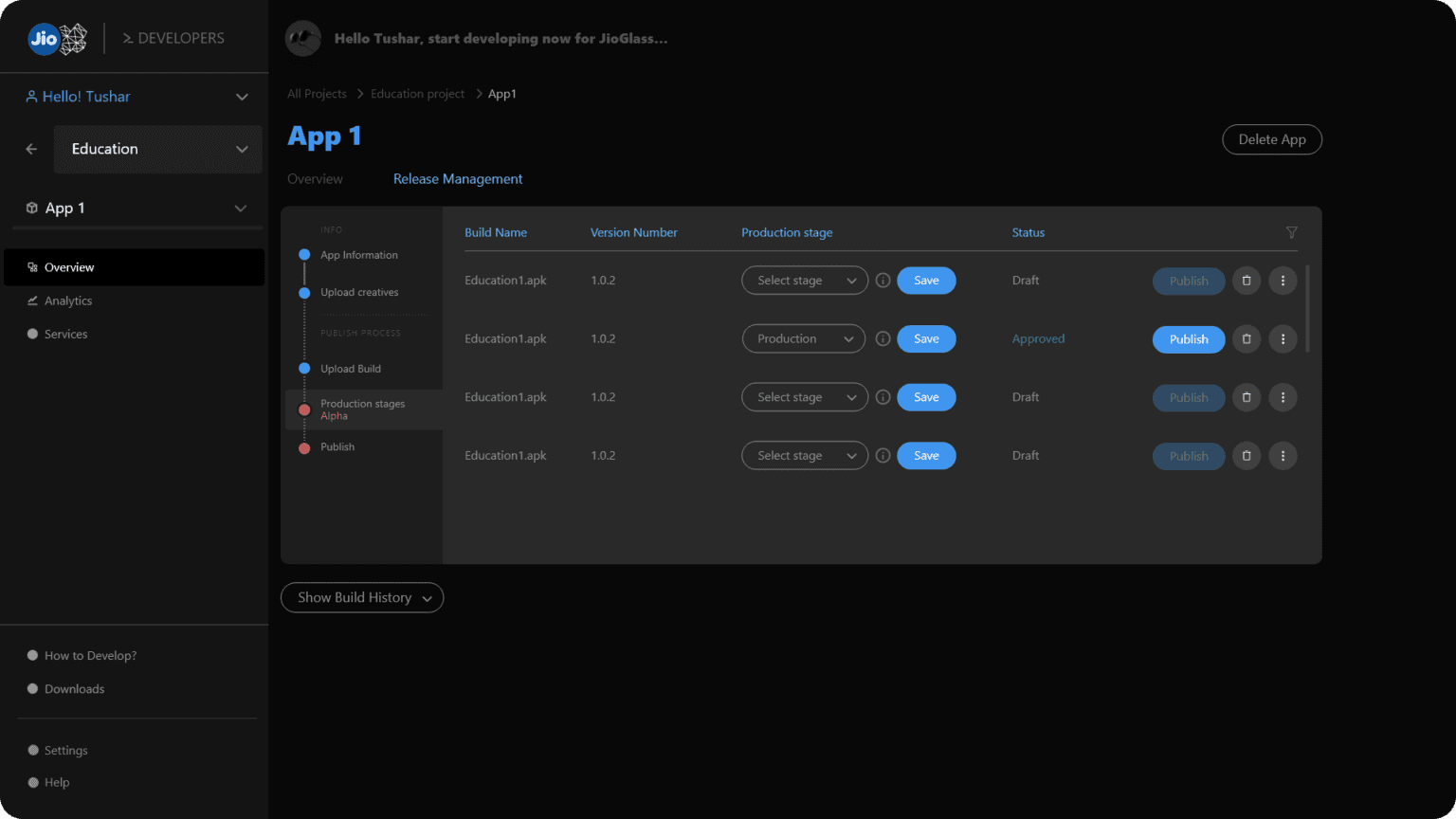
Task: Open the three-dot menu in the last build row
Action: click(x=1283, y=456)
